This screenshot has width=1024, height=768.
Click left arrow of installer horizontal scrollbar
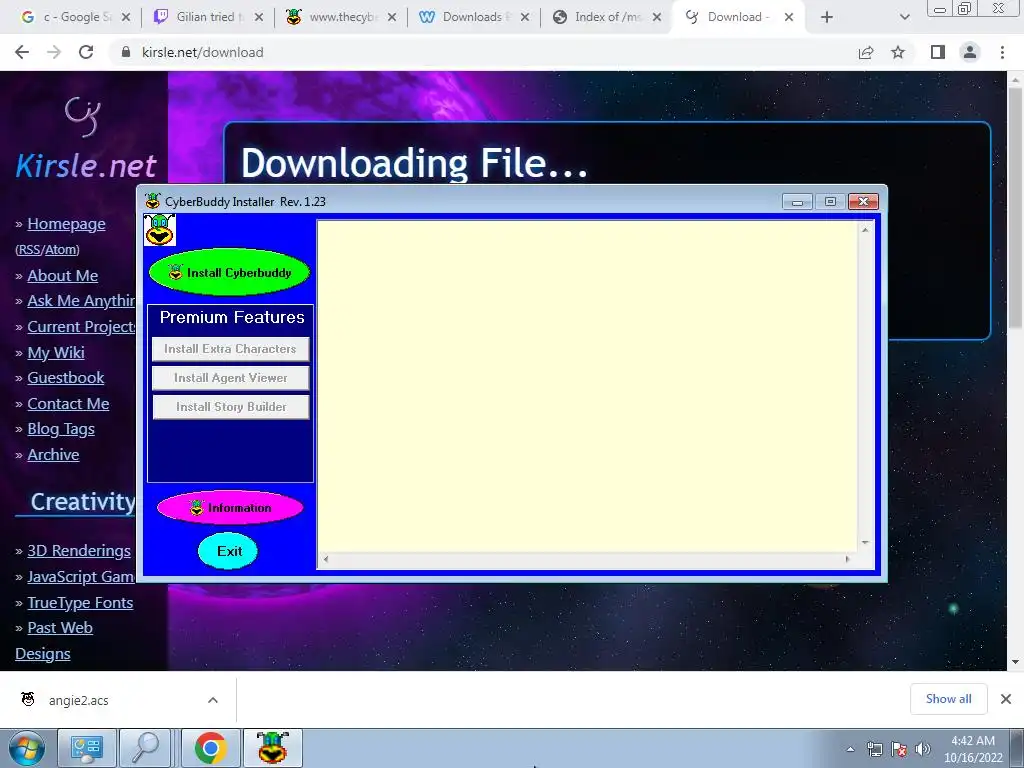[x=326, y=559]
